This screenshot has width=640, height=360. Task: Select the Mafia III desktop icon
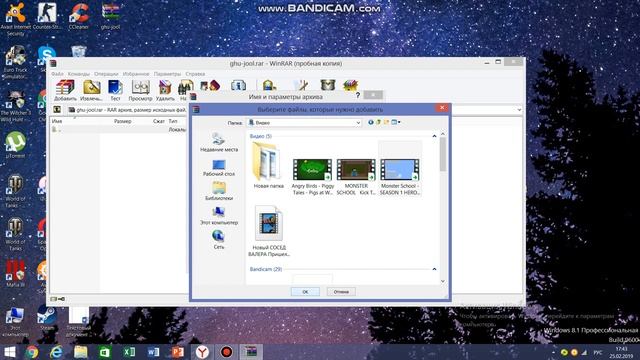[16, 273]
